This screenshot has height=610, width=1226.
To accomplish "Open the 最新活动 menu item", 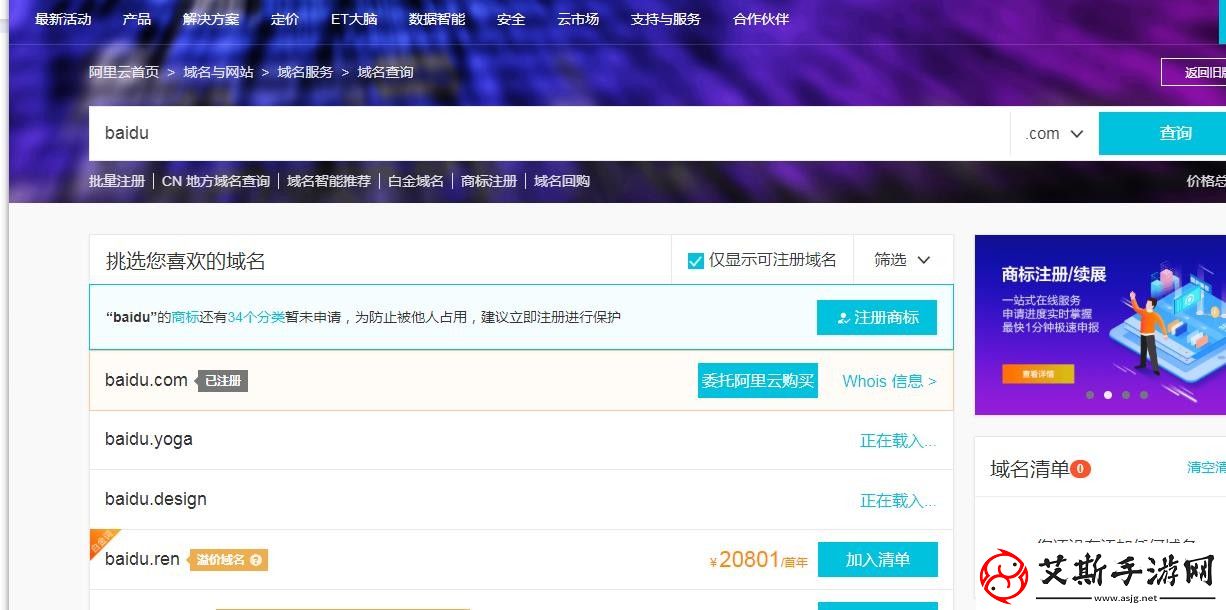I will click(63, 19).
